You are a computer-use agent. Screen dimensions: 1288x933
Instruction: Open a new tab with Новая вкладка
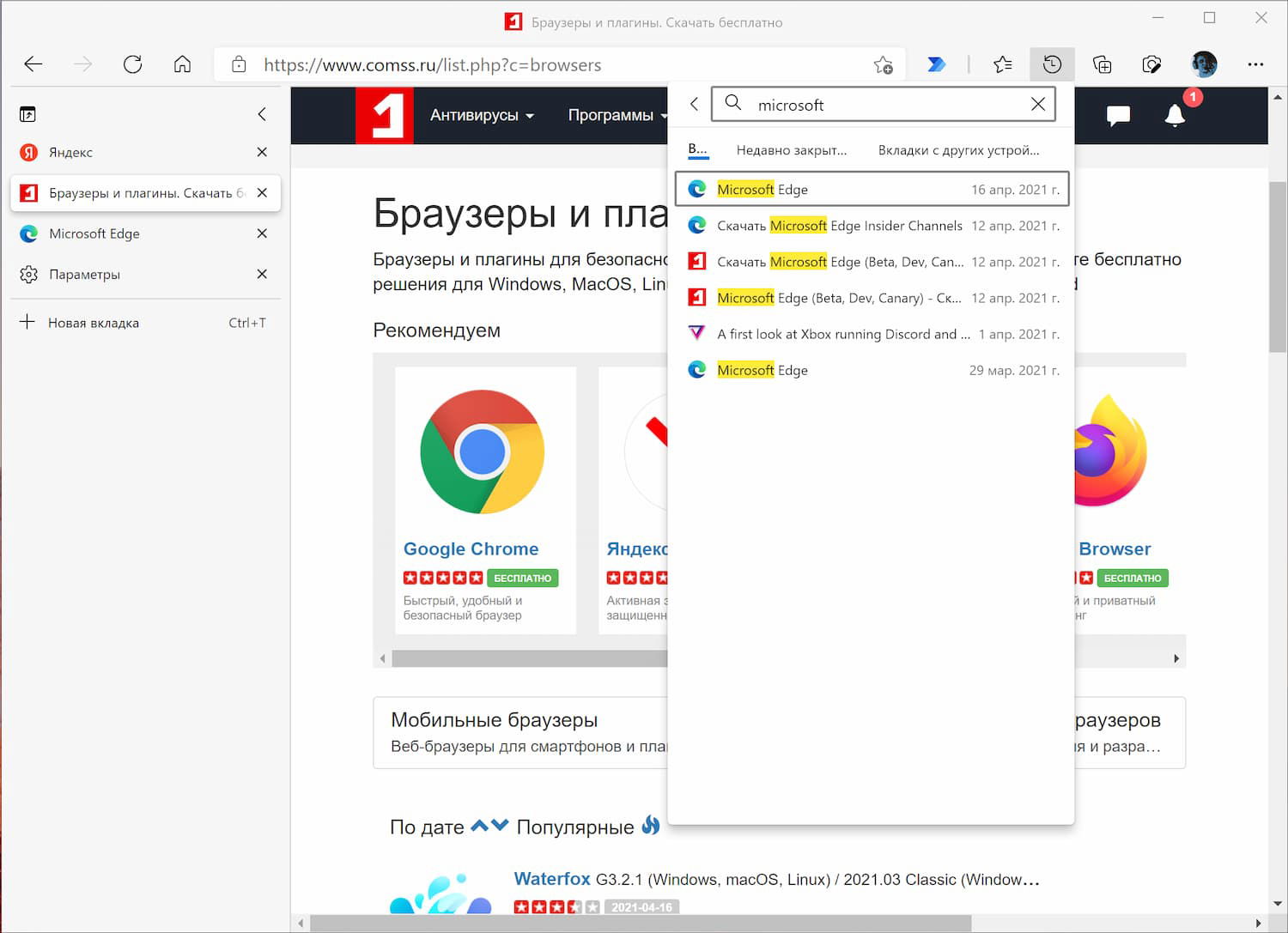(x=145, y=323)
